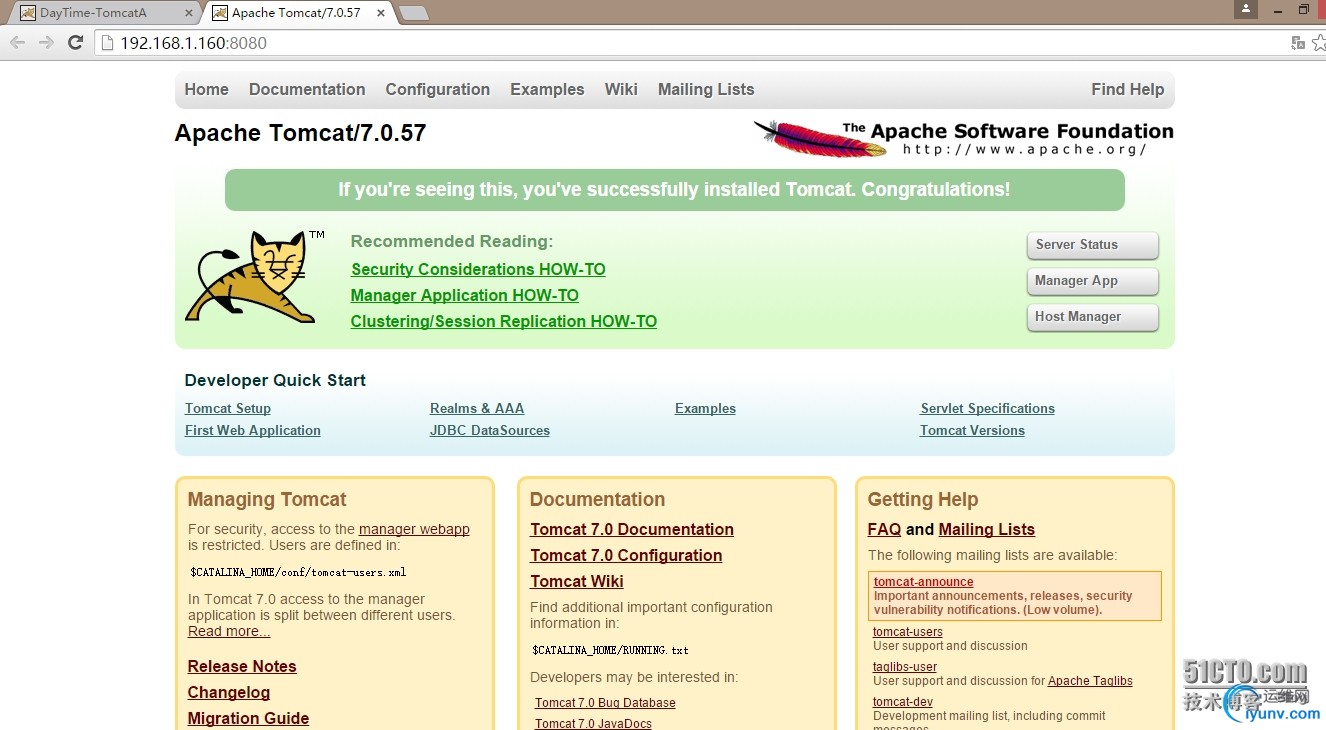The height and width of the screenshot is (730, 1326).
Task: Open the JDBC DataSources link
Action: pos(490,430)
